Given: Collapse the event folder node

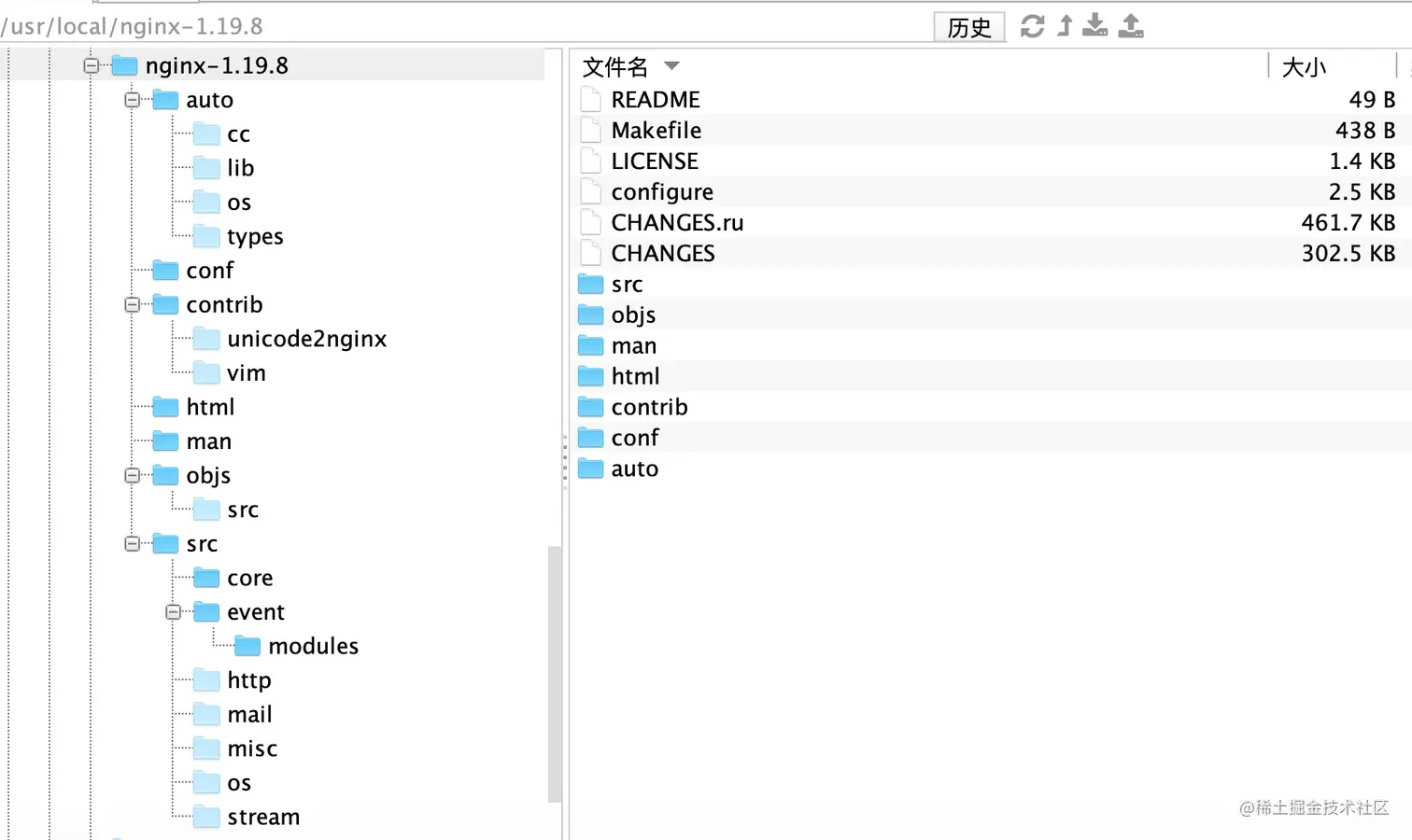Looking at the screenshot, I should point(173,611).
